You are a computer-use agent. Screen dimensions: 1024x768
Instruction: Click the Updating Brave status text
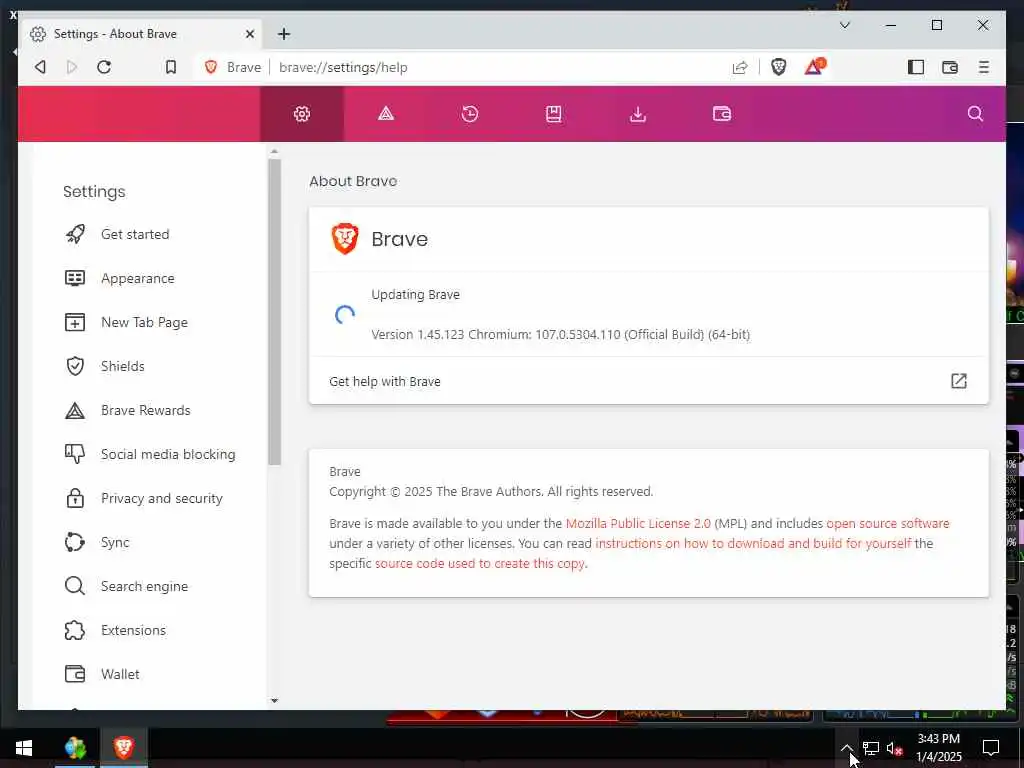[x=415, y=295]
